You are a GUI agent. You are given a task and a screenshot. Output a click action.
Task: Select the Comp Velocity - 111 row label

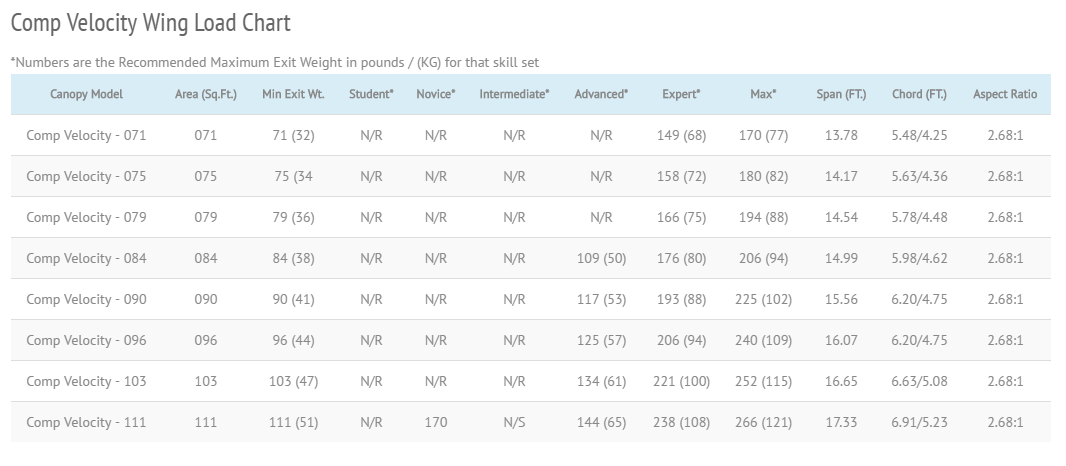(x=86, y=422)
